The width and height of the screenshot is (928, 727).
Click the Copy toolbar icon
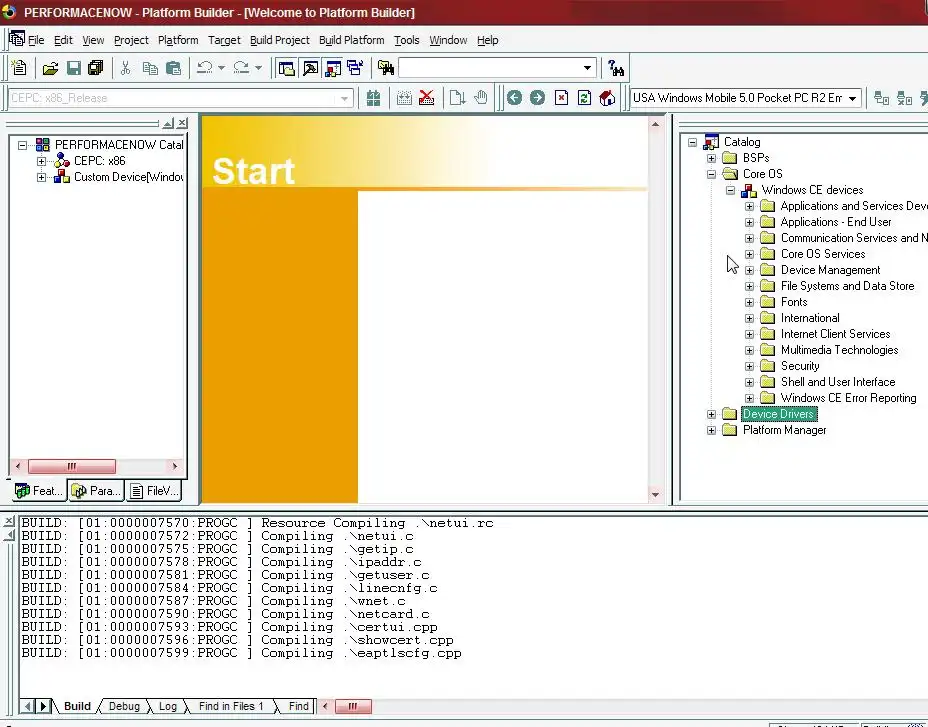[150, 68]
